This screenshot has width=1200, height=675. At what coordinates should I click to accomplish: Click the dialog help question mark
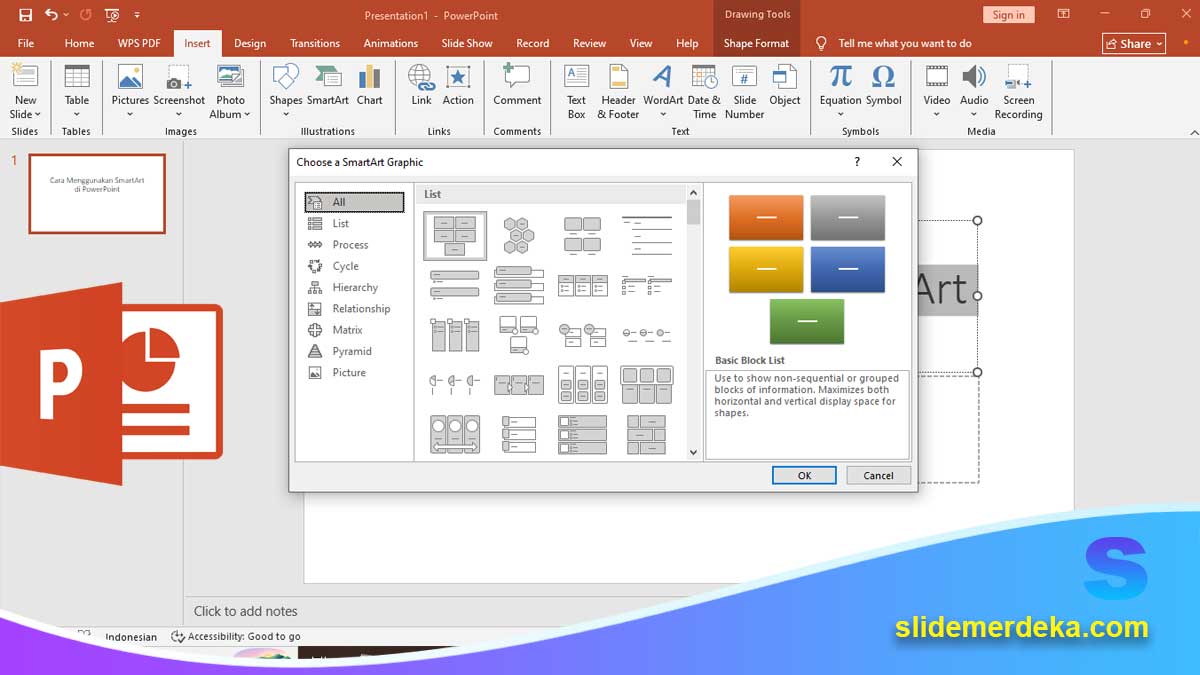(857, 161)
